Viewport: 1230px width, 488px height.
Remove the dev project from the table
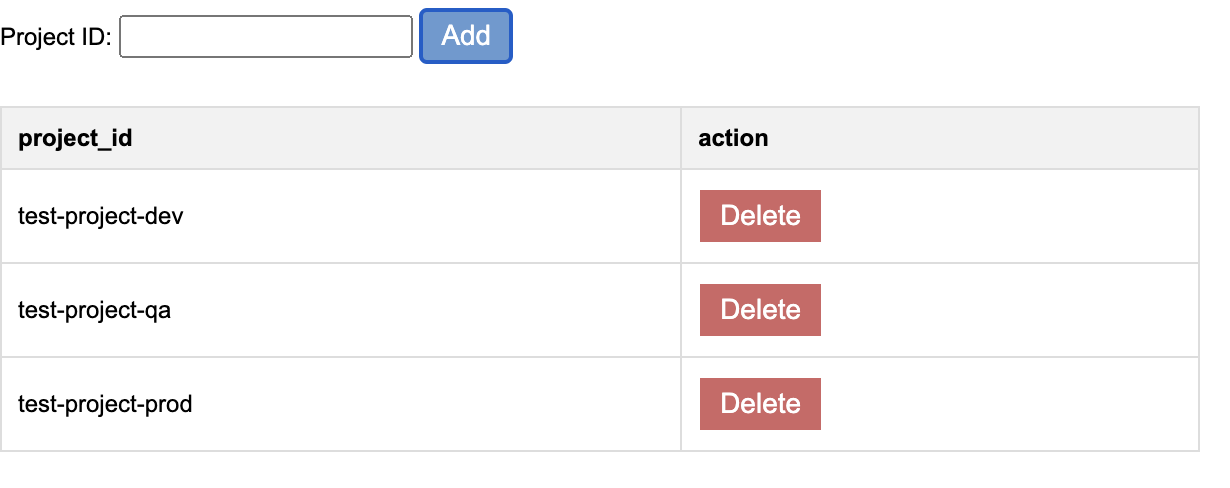click(760, 216)
